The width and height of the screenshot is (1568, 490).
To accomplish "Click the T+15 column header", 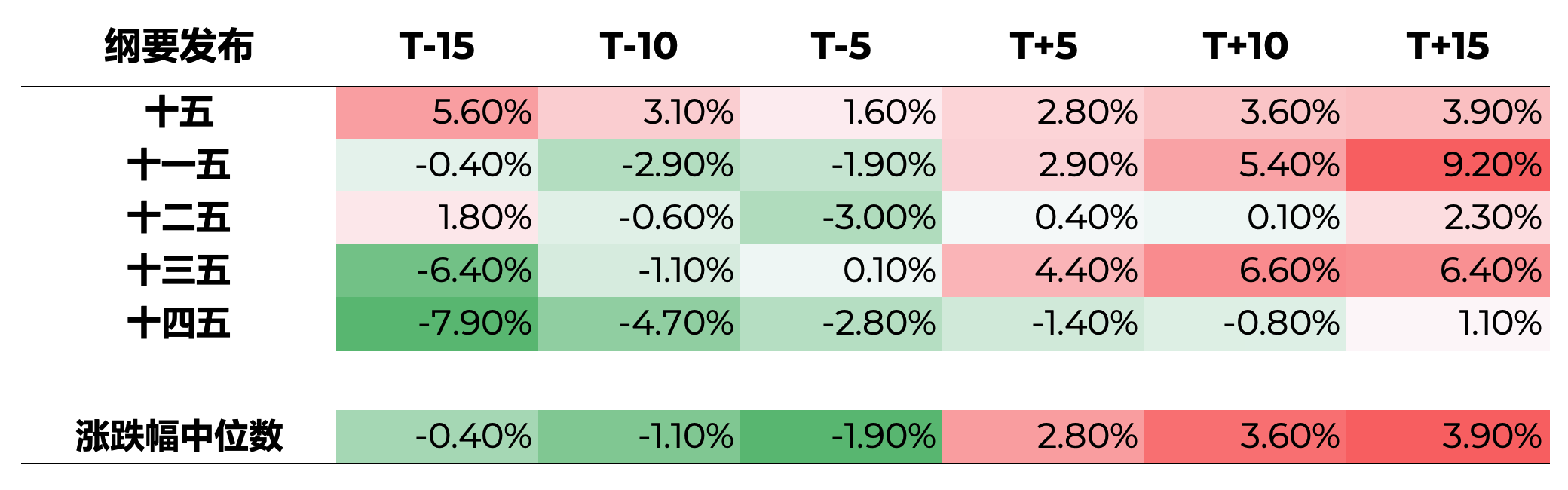I will tap(1447, 46).
